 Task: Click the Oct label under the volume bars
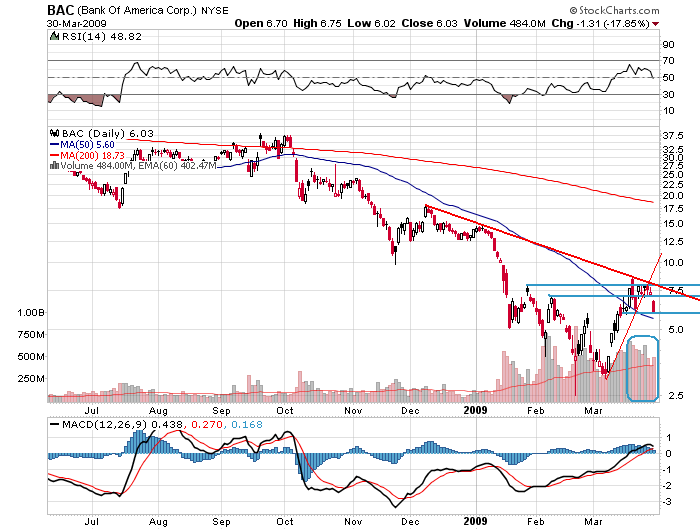click(x=285, y=410)
